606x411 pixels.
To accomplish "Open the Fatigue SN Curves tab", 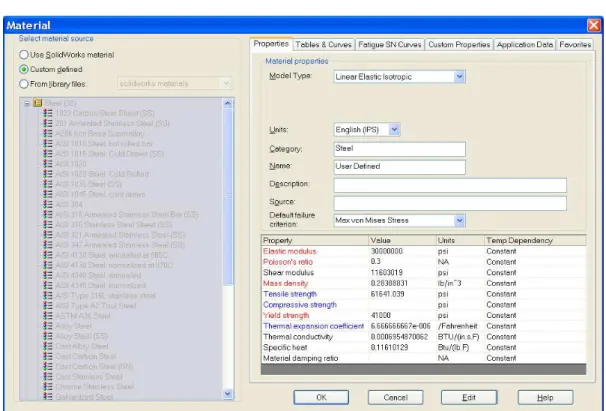I will point(390,45).
